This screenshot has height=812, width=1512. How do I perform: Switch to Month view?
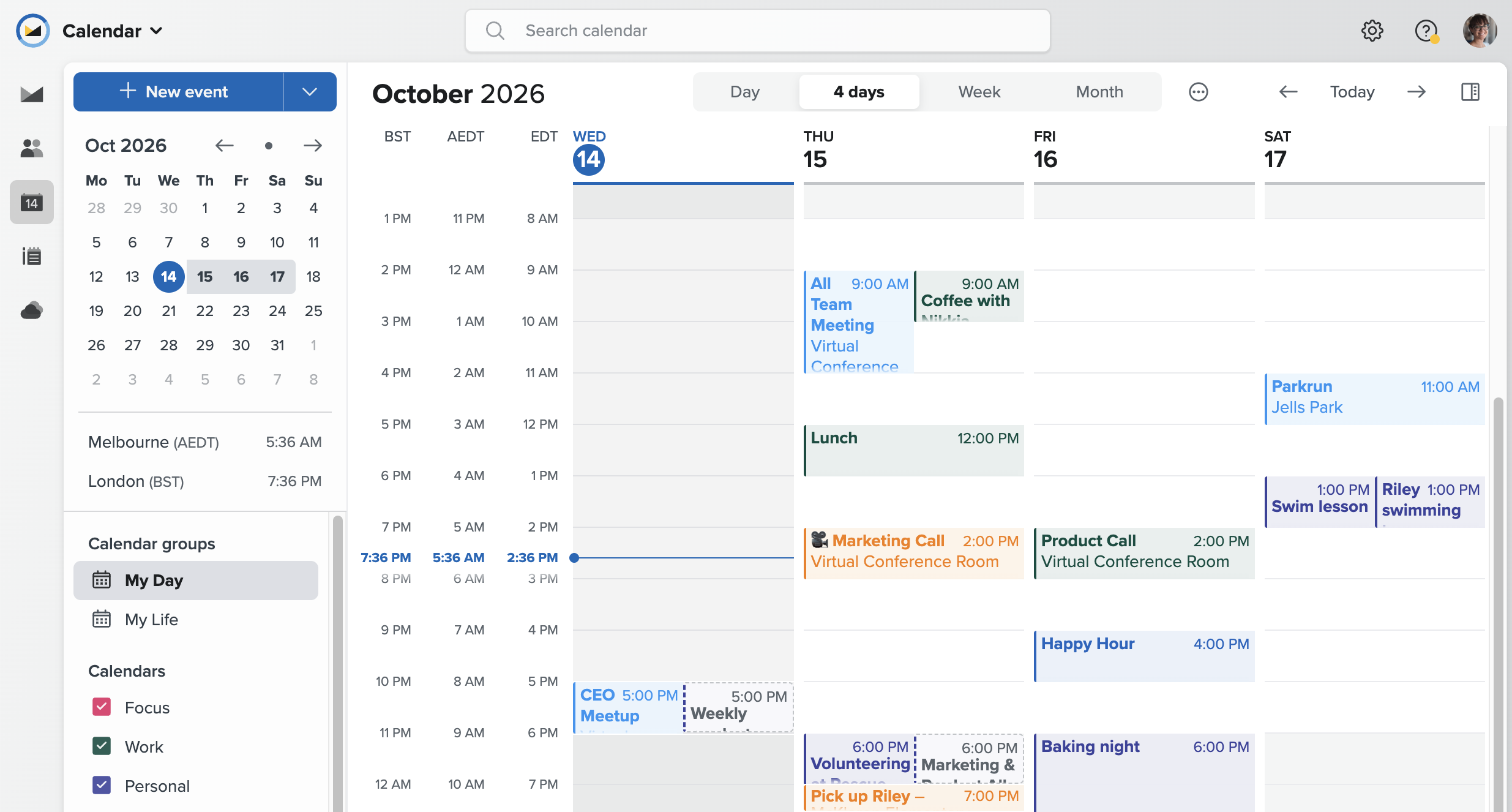pyautogui.click(x=1099, y=92)
